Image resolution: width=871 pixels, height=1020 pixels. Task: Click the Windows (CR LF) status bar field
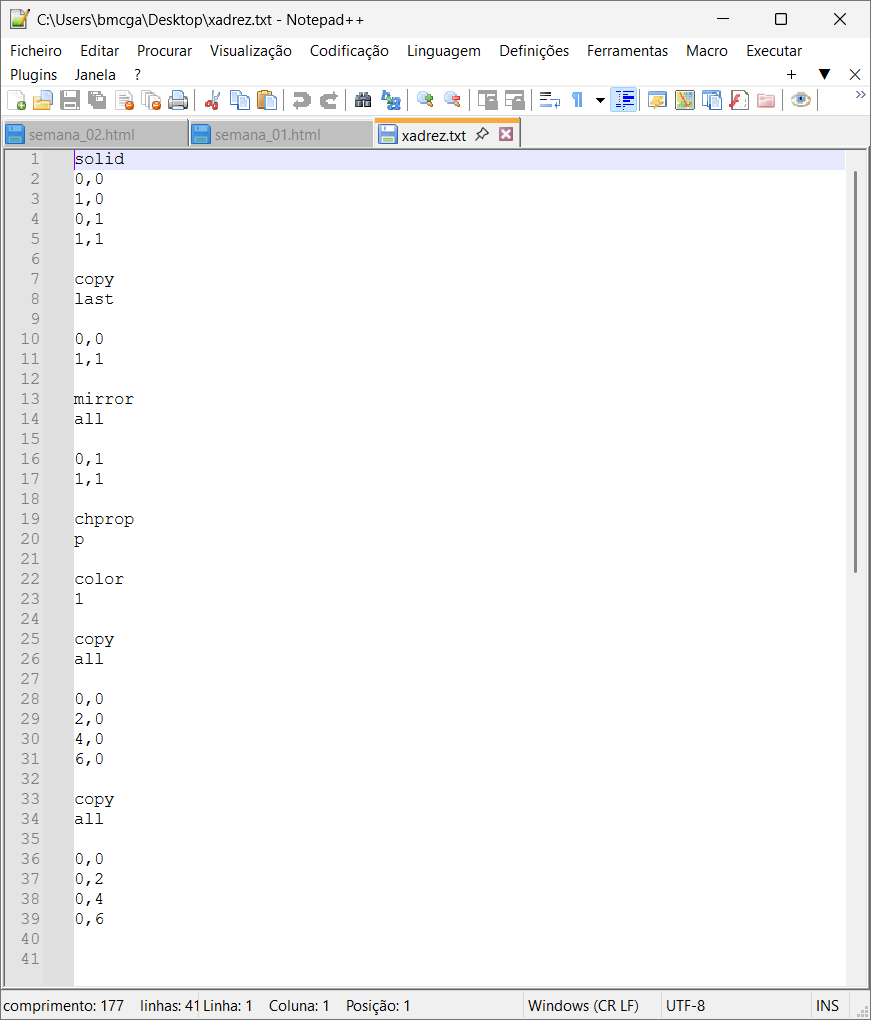click(582, 1006)
